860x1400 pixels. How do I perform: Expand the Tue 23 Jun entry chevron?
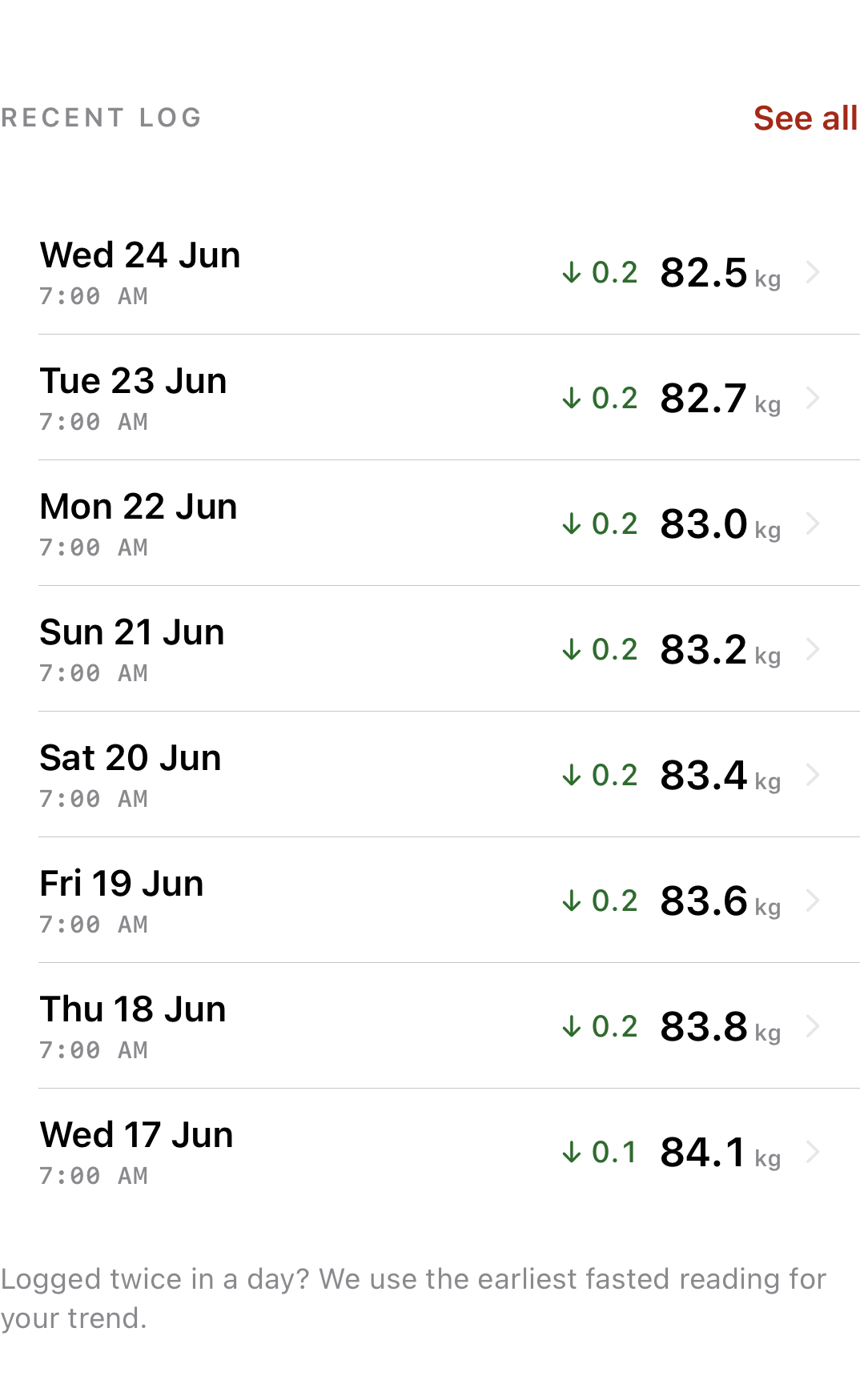coord(813,398)
